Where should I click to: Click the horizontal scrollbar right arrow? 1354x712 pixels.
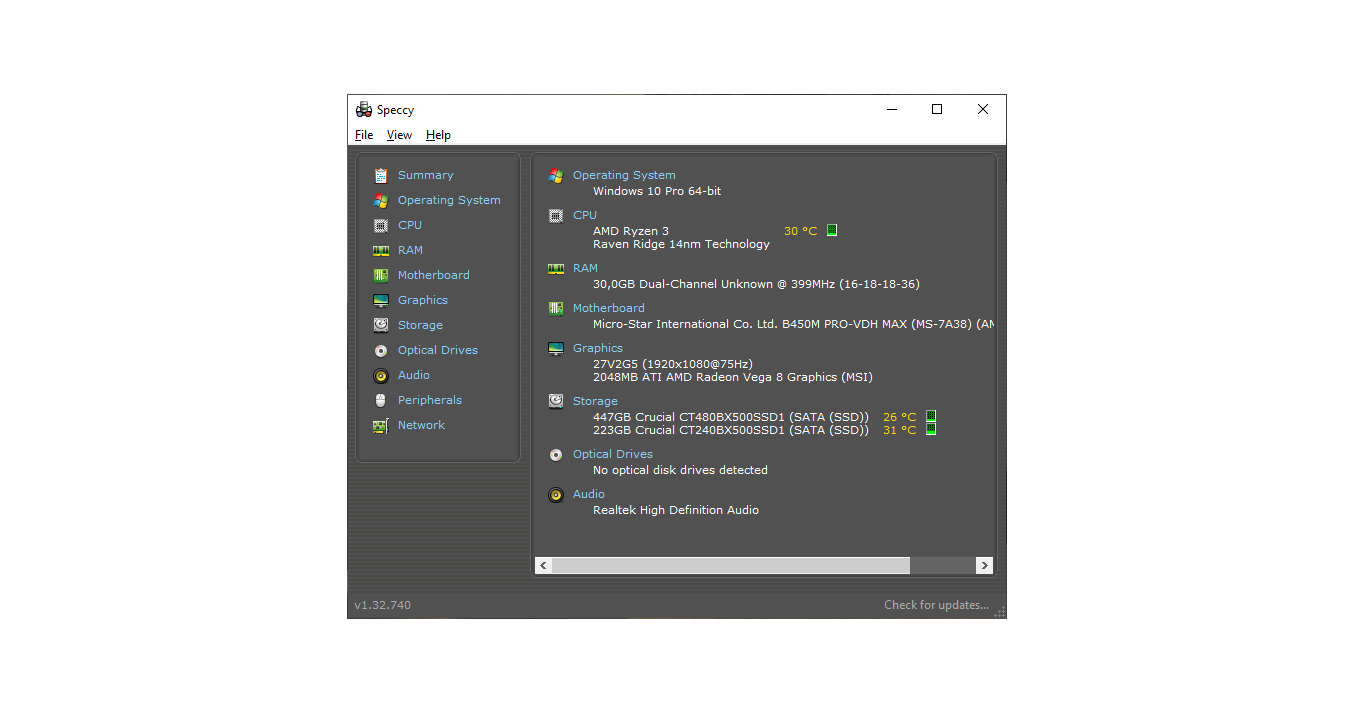984,566
